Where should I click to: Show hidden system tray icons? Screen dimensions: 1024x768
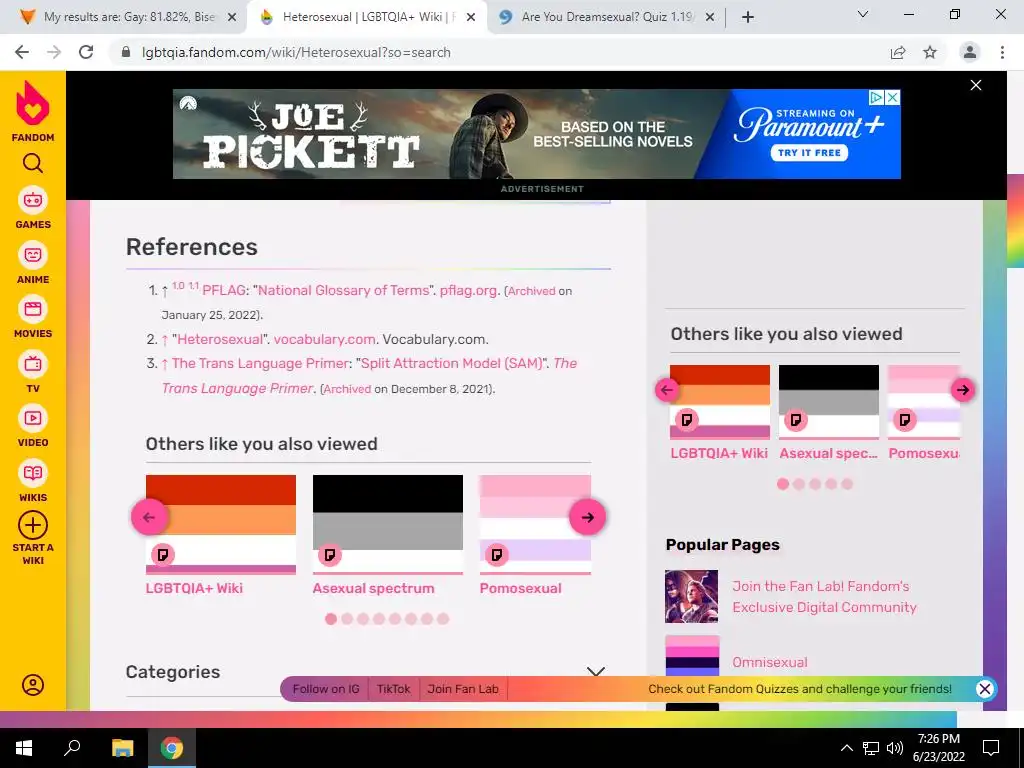click(x=846, y=748)
